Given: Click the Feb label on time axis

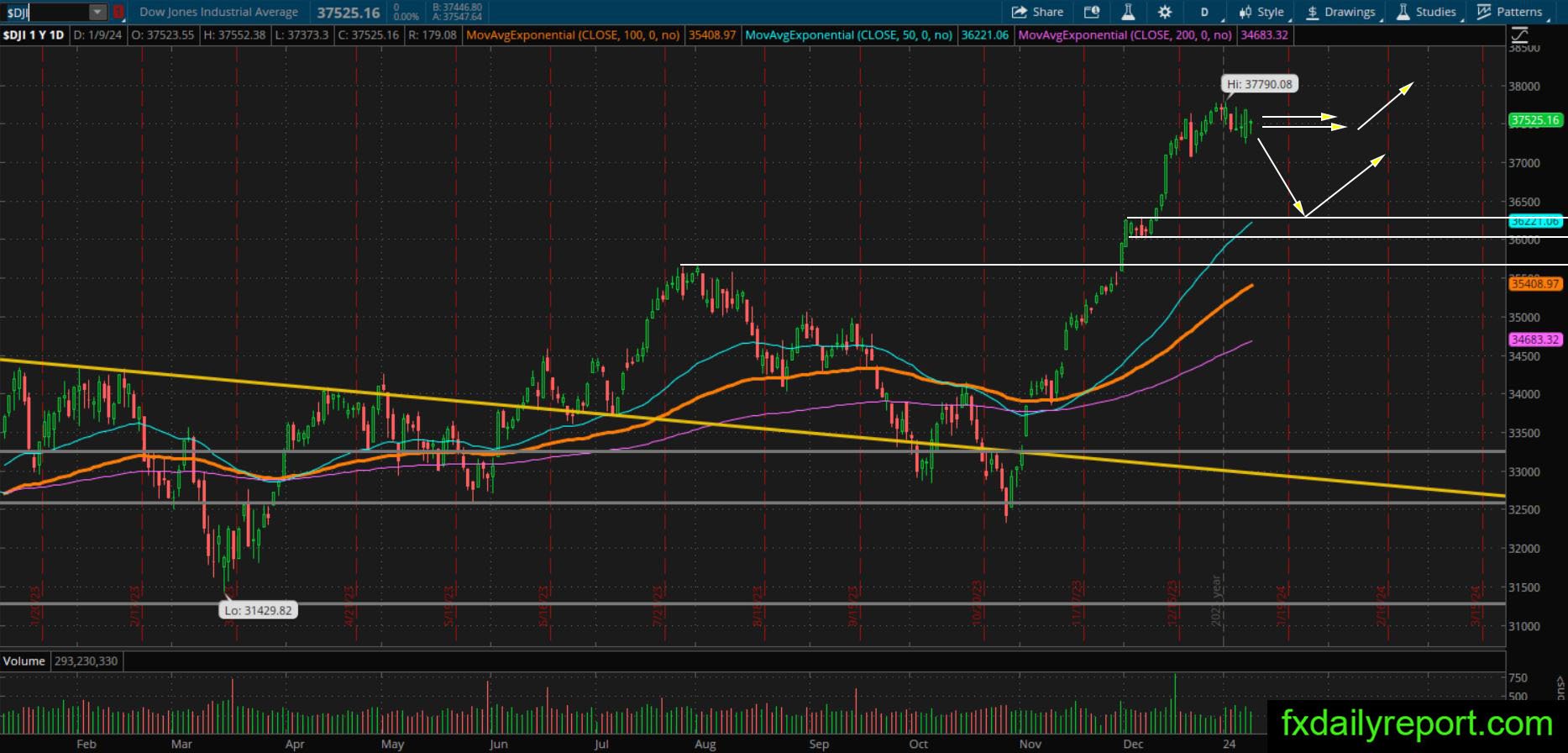Looking at the screenshot, I should point(86,744).
